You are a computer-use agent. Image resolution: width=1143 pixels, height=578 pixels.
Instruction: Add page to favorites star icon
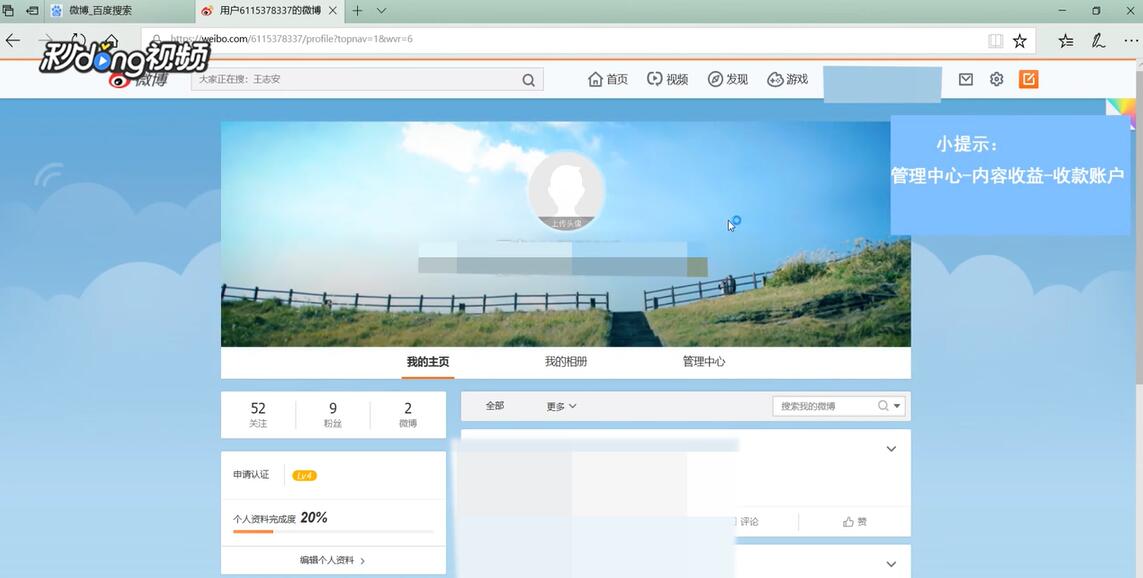coord(1020,41)
